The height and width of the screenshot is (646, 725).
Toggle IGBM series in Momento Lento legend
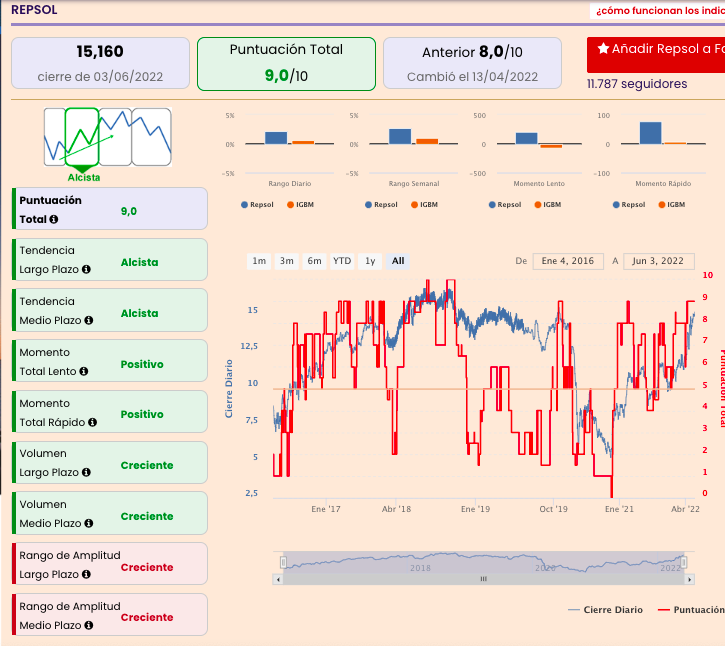coord(548,204)
